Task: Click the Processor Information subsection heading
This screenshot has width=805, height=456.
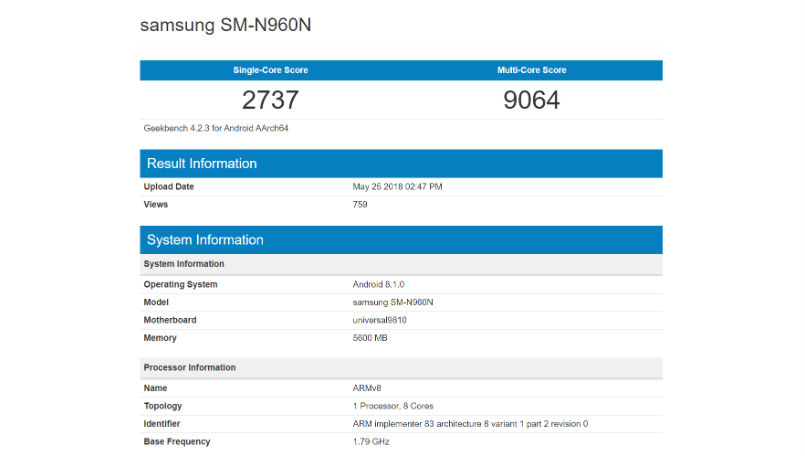Action: 189,368
